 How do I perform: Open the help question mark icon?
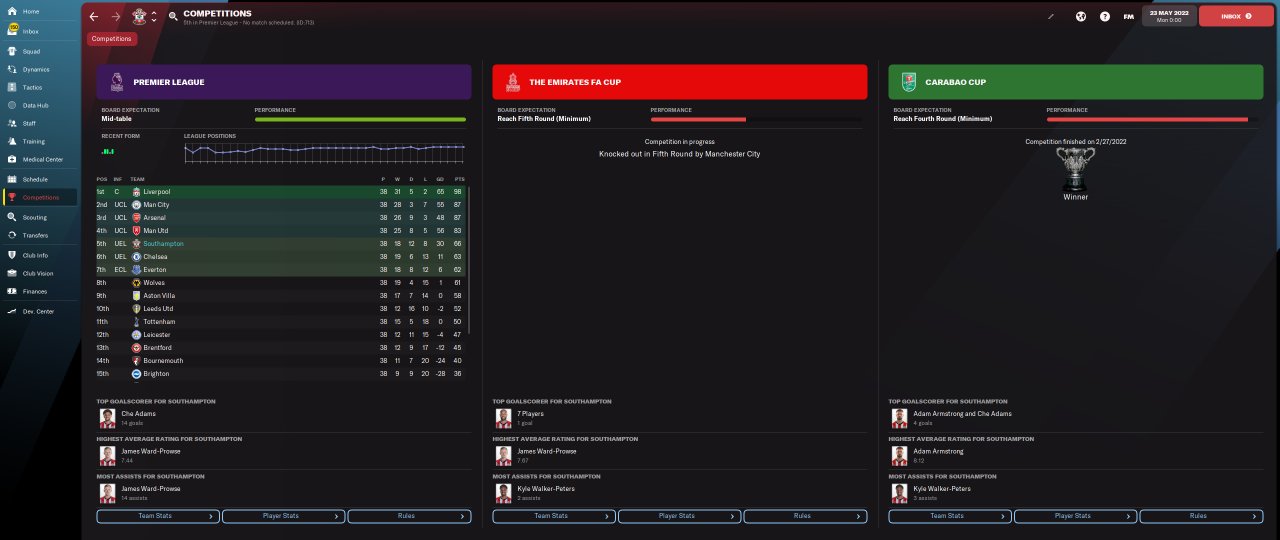(x=1105, y=16)
